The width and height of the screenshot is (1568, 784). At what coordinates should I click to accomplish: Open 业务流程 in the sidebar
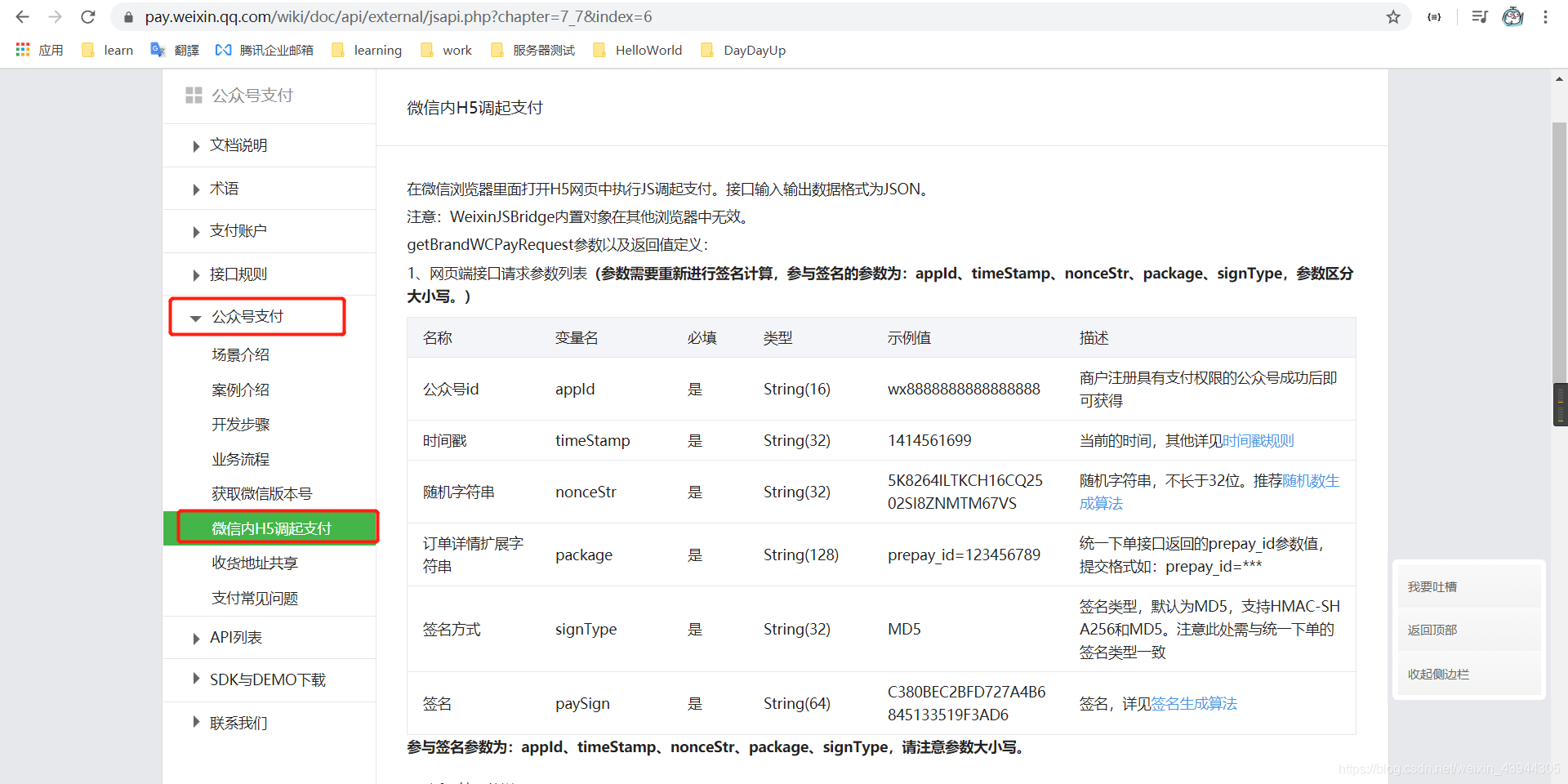(x=240, y=459)
